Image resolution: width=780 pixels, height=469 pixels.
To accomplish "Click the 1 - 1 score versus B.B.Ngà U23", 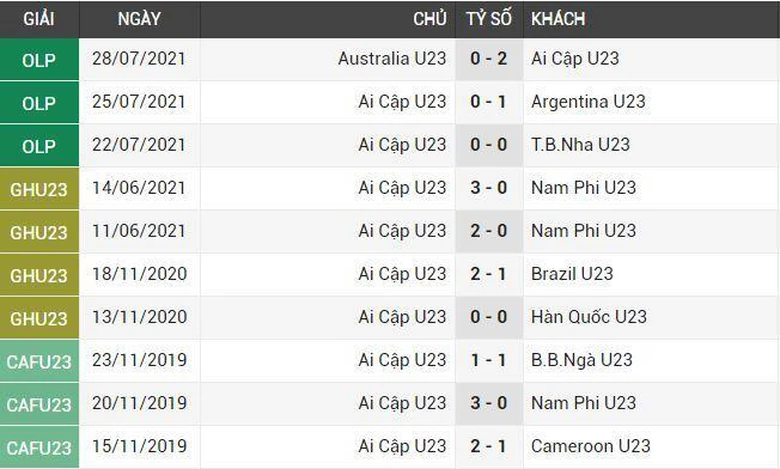I will coord(489,359).
